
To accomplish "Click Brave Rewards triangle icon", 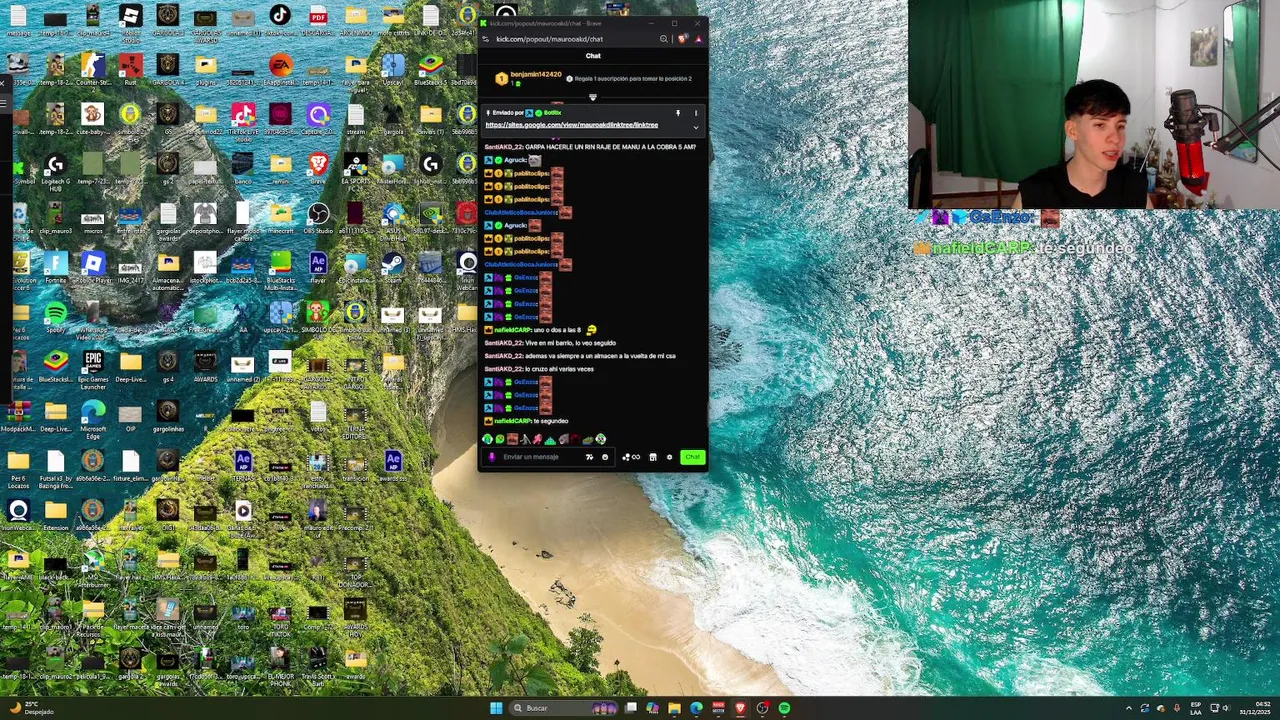I will pos(698,39).
